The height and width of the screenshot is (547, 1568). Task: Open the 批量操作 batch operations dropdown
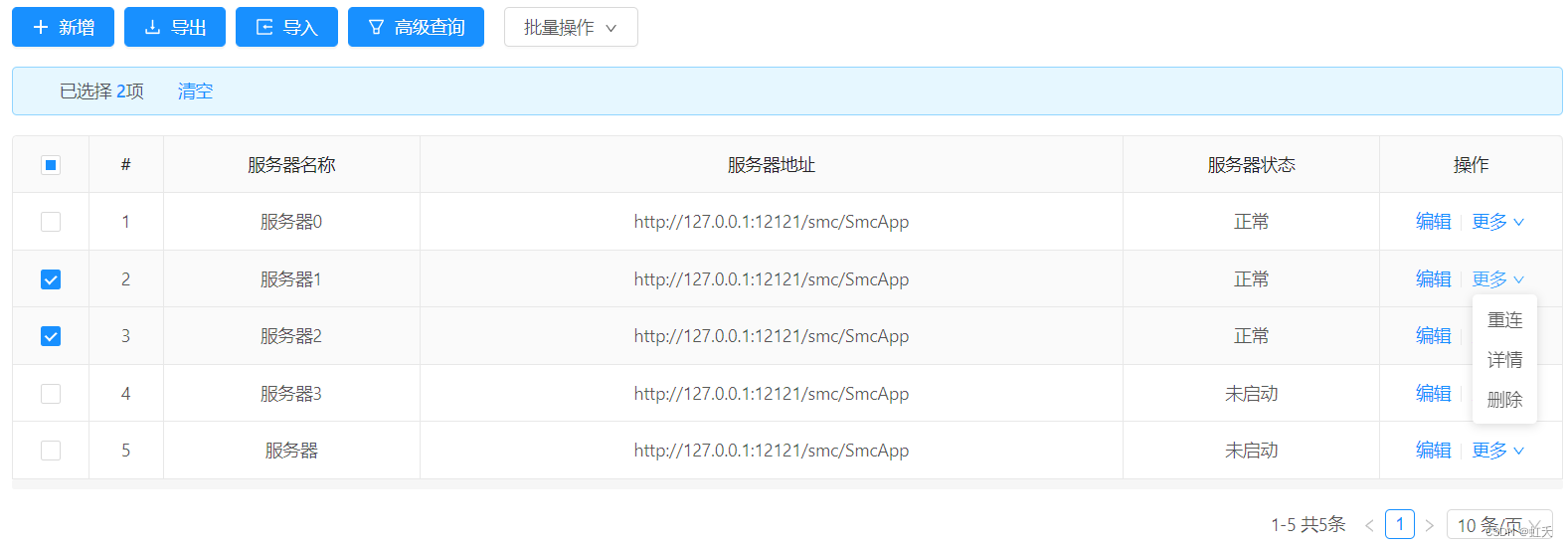pyautogui.click(x=571, y=27)
